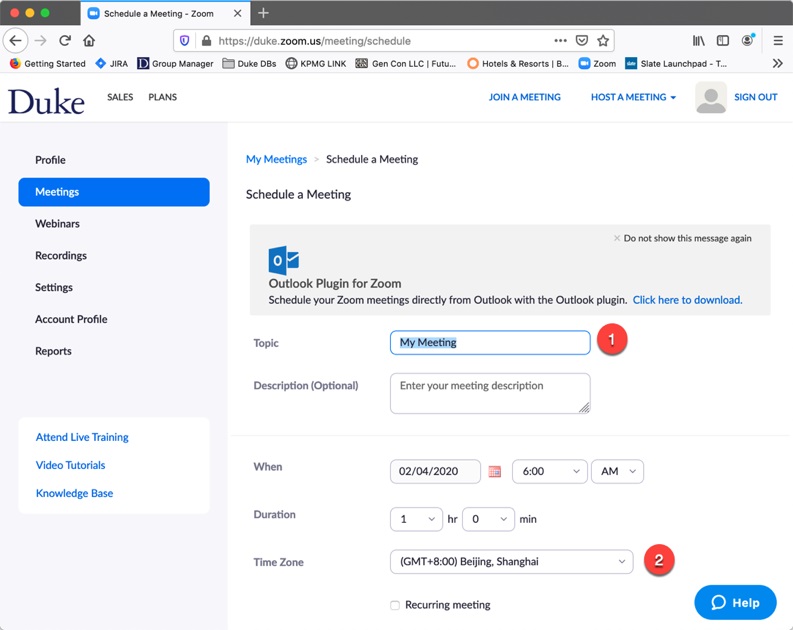Click the Outlook plugin logo
Image resolution: width=793 pixels, height=630 pixels.
[284, 260]
